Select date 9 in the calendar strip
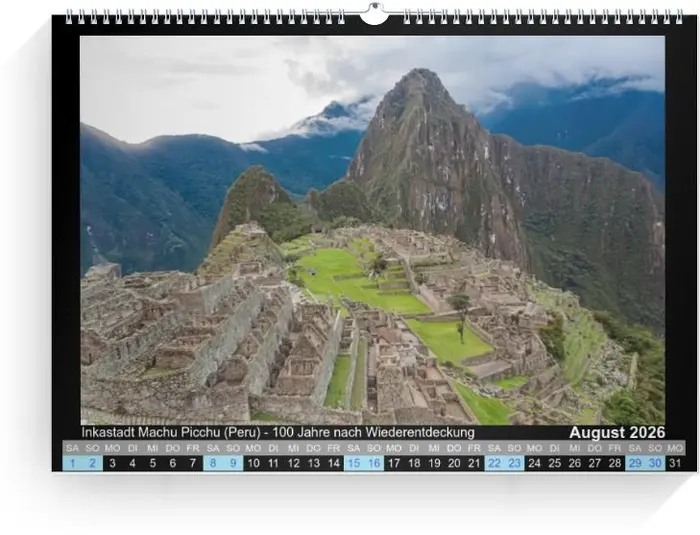Image resolution: width=700 pixels, height=535 pixels. click(x=233, y=463)
